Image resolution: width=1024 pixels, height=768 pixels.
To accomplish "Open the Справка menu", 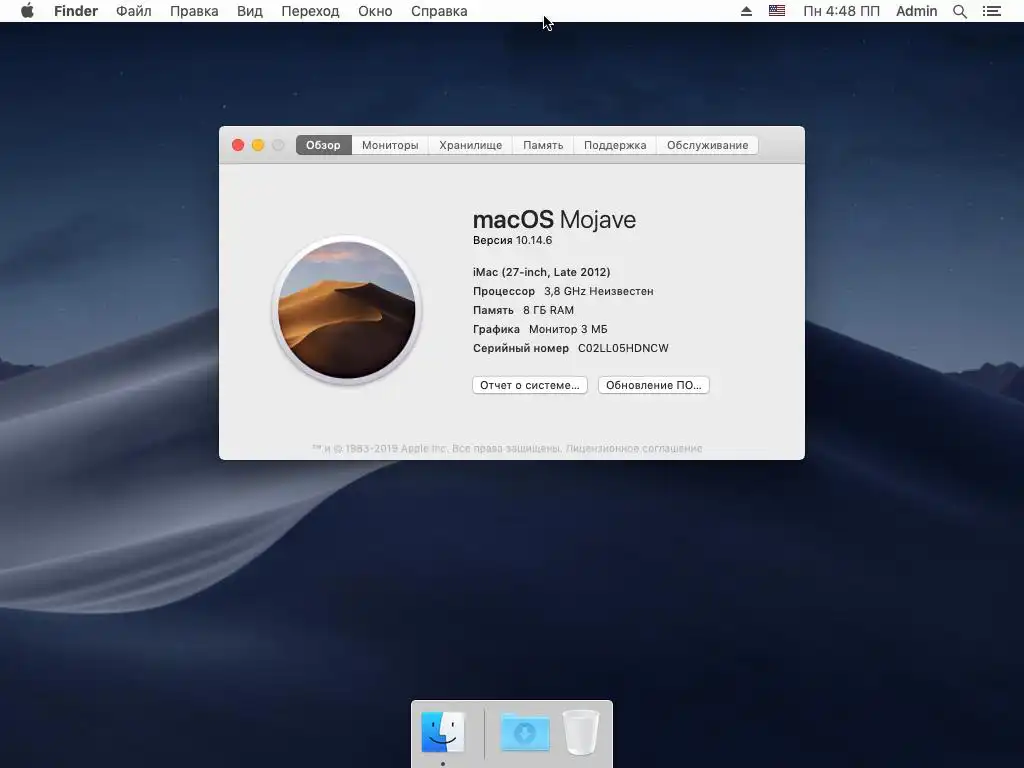I will 439,11.
